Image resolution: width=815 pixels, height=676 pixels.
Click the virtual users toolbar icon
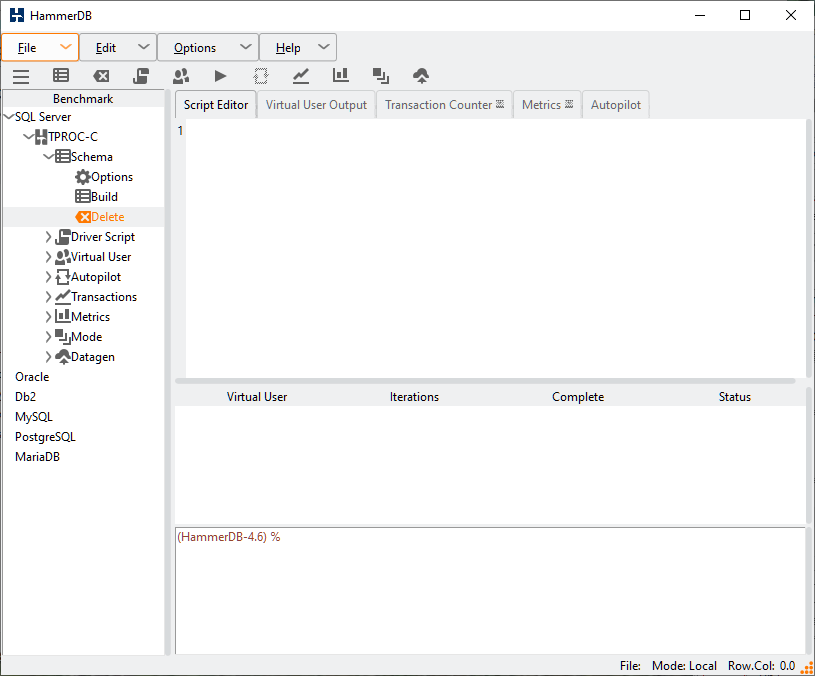(x=181, y=76)
